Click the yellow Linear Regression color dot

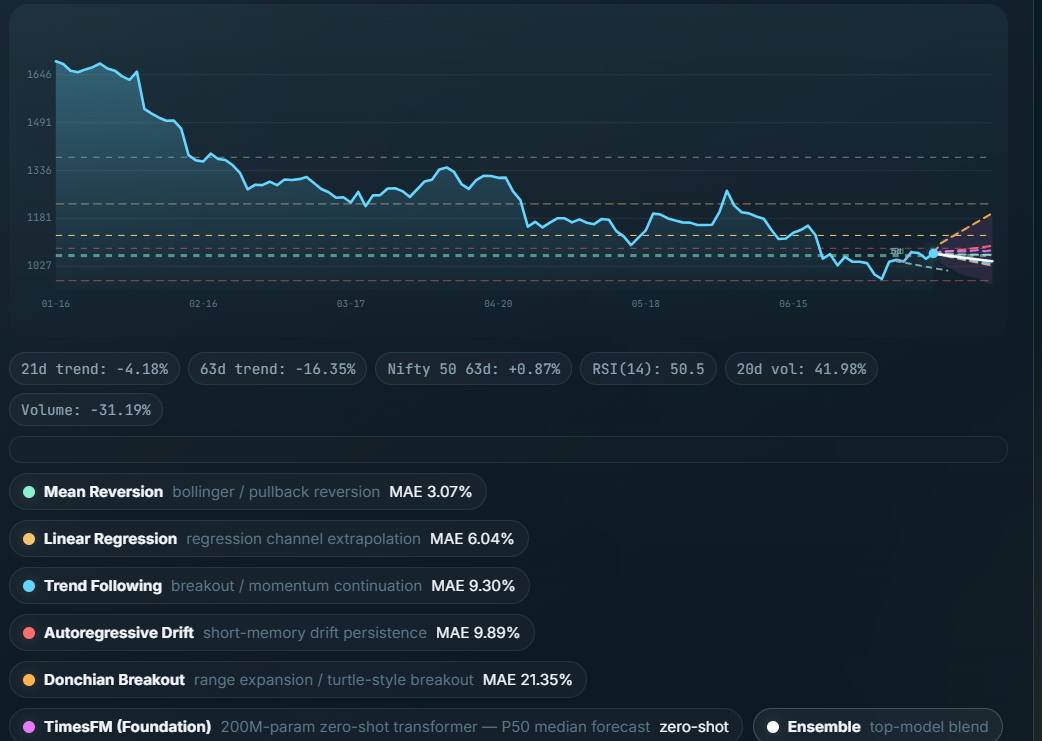tap(29, 539)
